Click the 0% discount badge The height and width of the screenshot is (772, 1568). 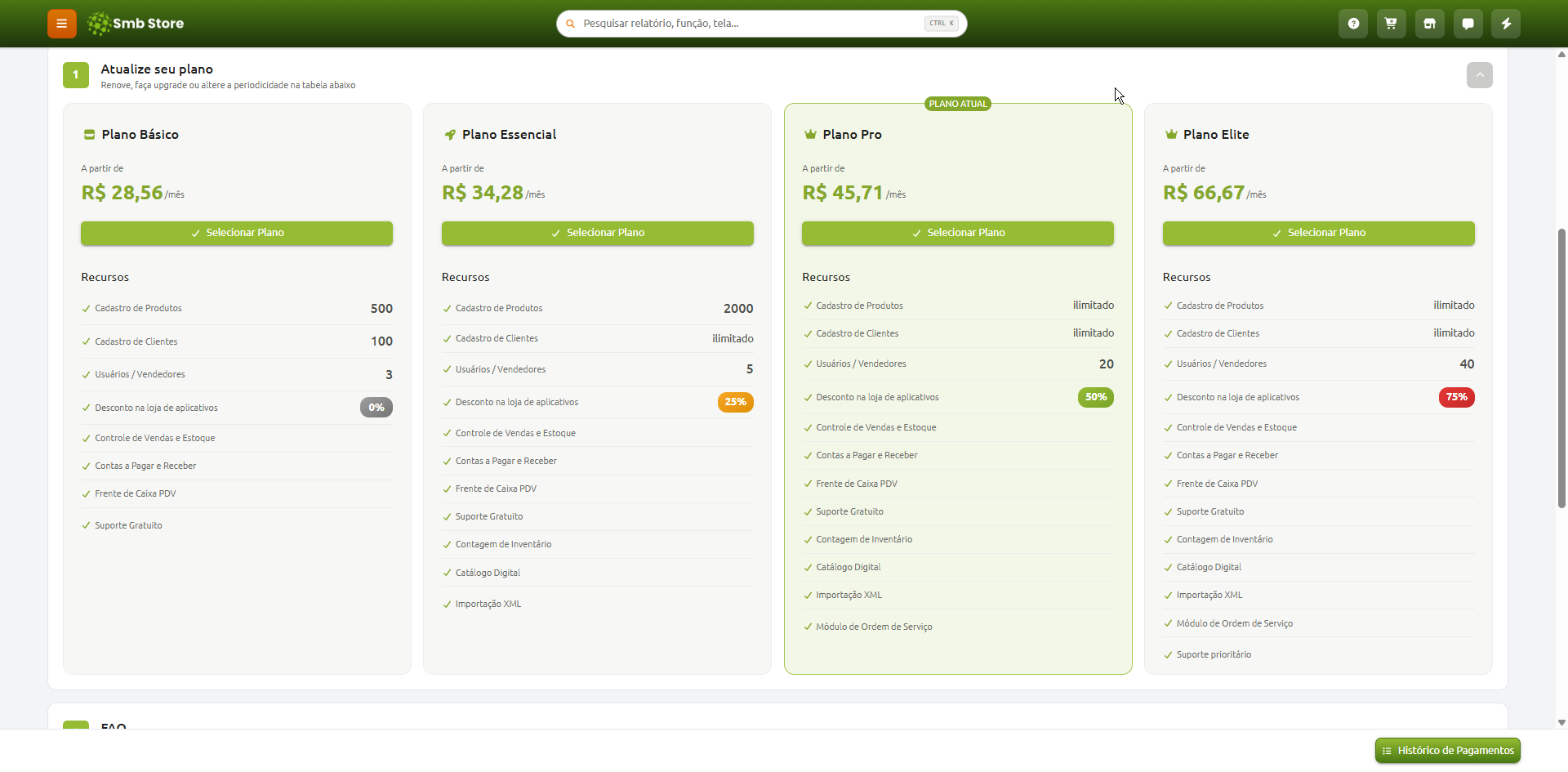point(376,408)
